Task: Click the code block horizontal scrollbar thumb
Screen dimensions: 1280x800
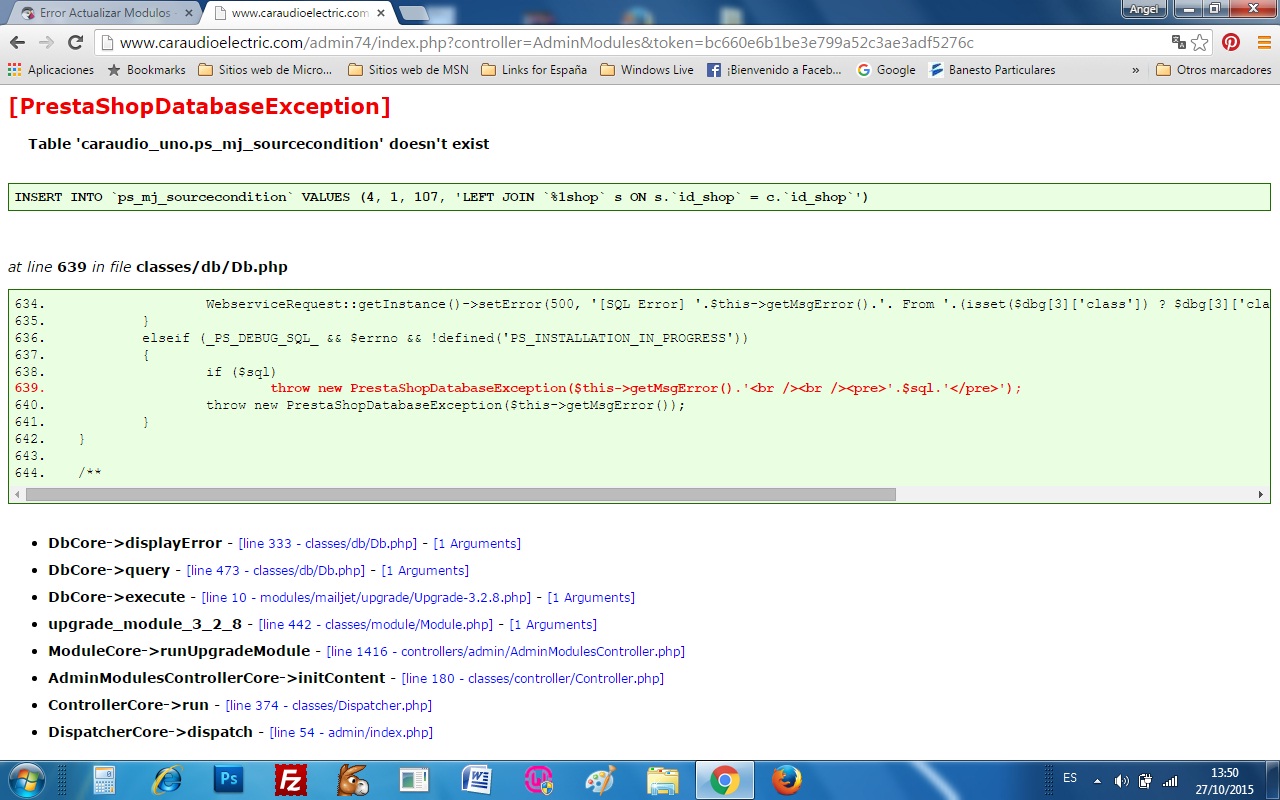Action: click(461, 494)
